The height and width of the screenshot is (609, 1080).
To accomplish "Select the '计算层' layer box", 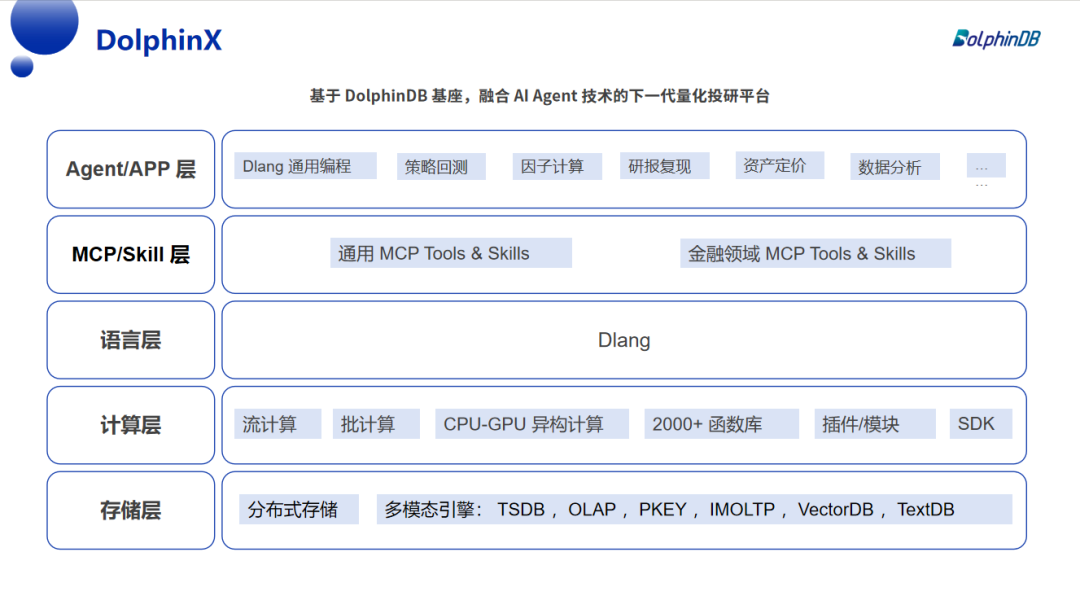I will pyautogui.click(x=131, y=425).
